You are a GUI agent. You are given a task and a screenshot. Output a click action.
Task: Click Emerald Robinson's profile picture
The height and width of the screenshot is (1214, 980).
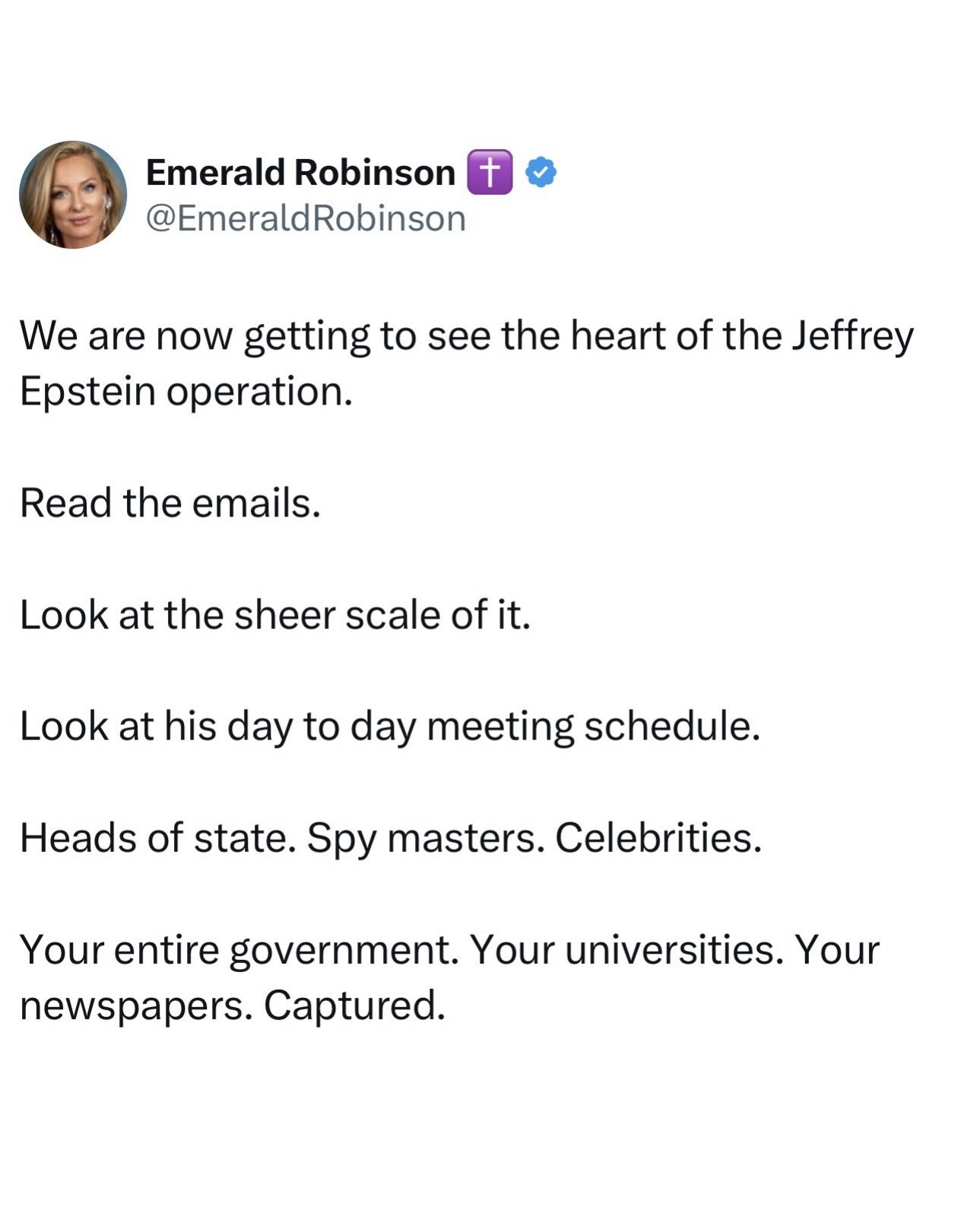pyautogui.click(x=73, y=195)
